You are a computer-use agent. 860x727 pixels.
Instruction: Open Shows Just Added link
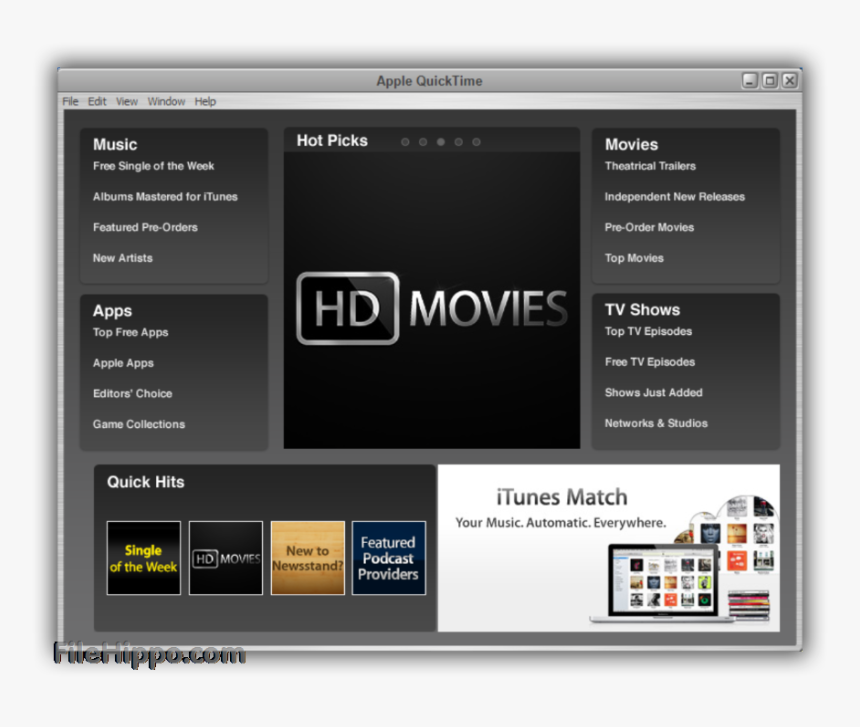[x=654, y=393]
